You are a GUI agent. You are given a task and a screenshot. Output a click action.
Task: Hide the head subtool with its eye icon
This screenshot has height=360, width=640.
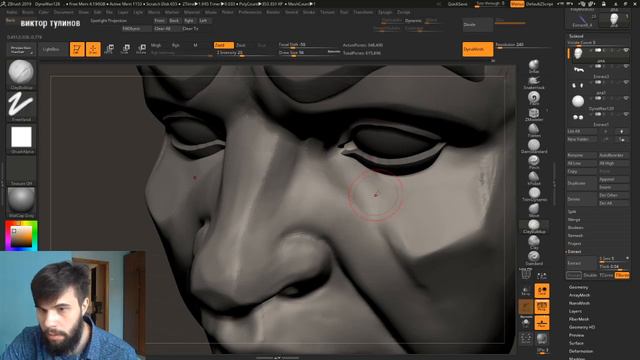point(626,51)
